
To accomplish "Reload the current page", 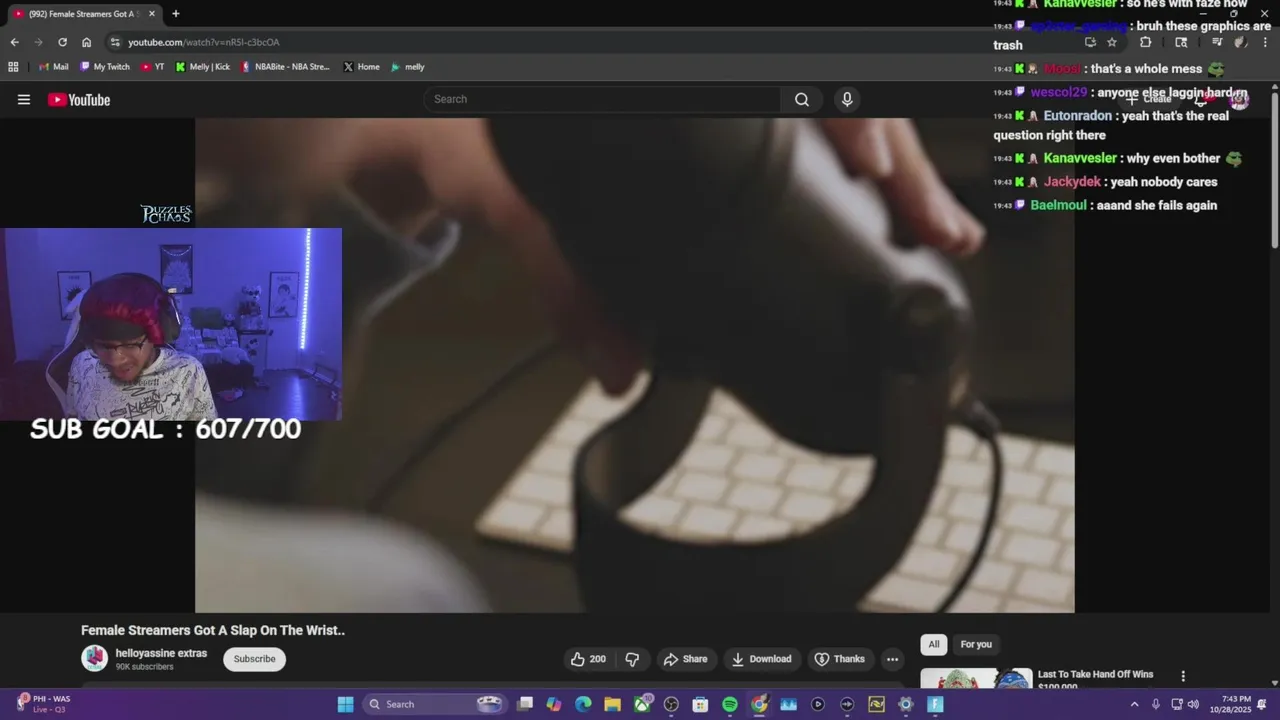I will click(62, 42).
